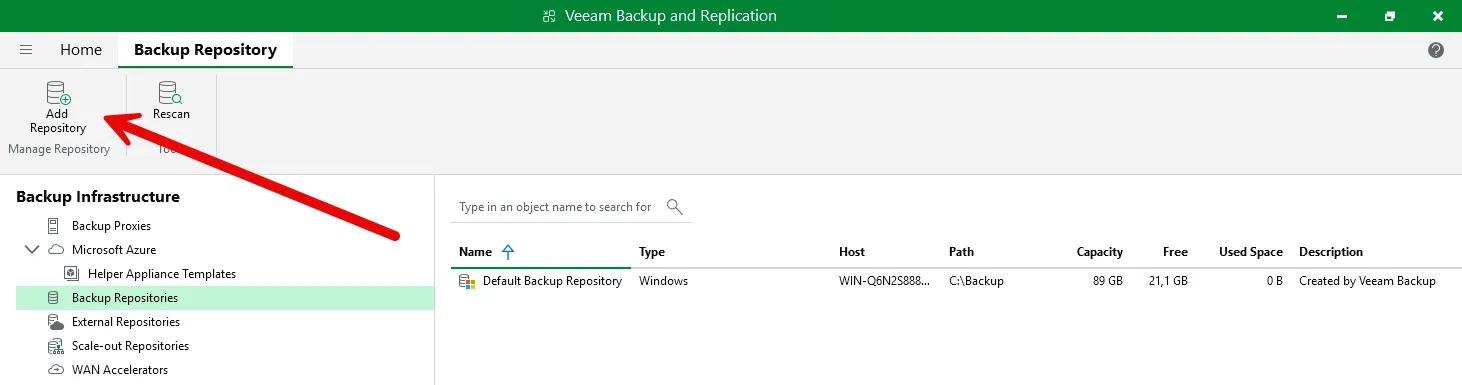Sort by the Capacity column header
Screen dimensions: 1462x385
[x=1099, y=252]
